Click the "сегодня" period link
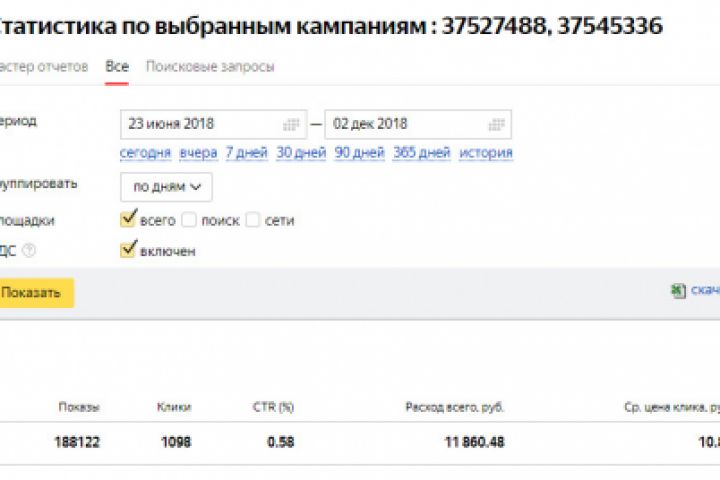The image size is (720, 480). pos(145,153)
